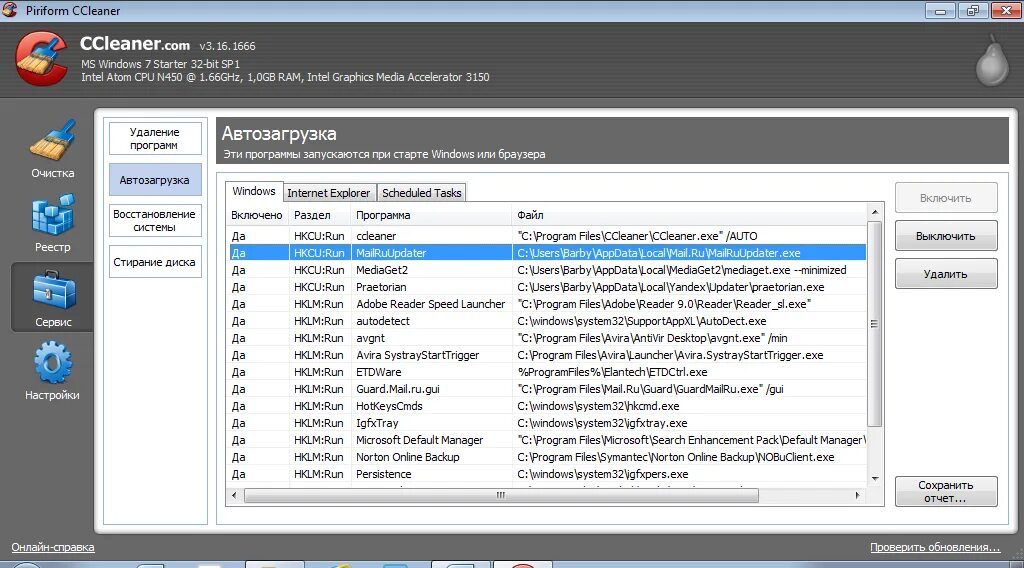The width and height of the screenshot is (1024, 568).
Task: Select the IgfxTray startup entry
Action: 547,422
